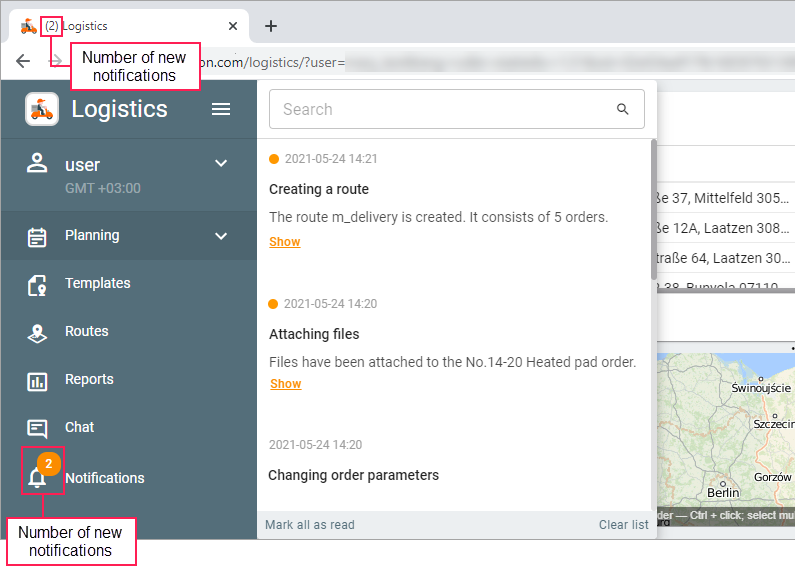795x572 pixels.
Task: Expand the Planning menu chevron
Action: pos(221,236)
